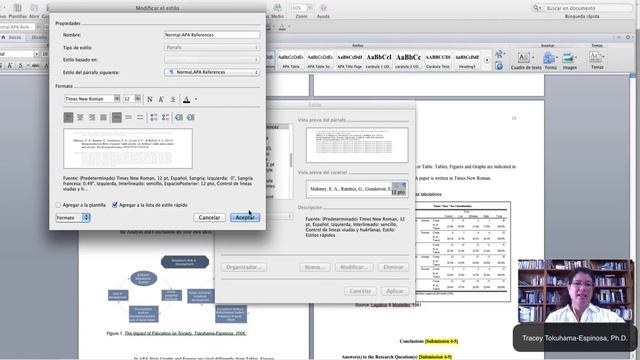Viewport: 640px width, 360px height.
Task: Set double line spacing in style dialog
Action: pyautogui.click(x=140, y=118)
